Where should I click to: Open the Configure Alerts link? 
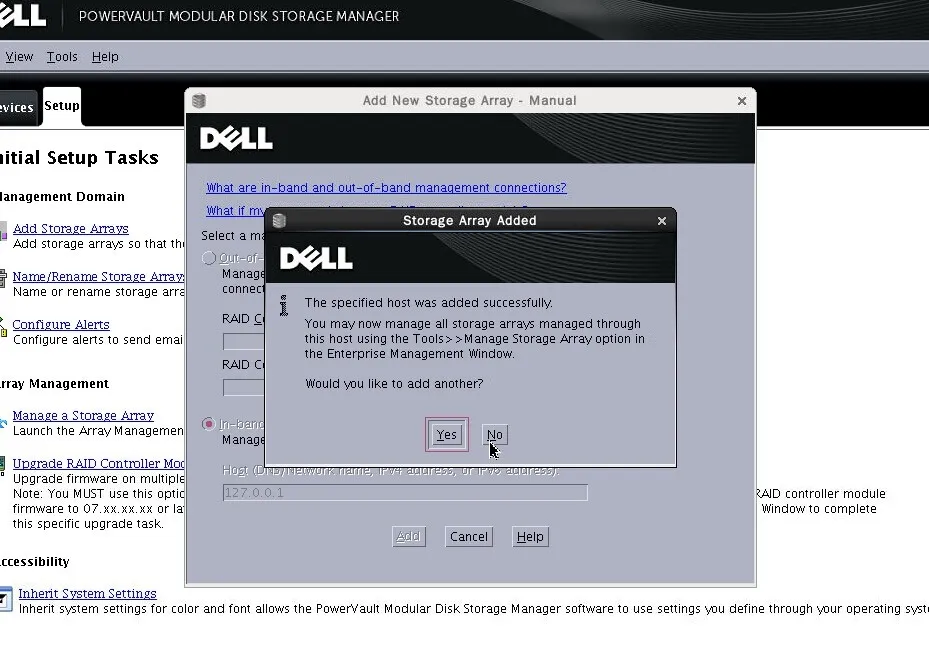click(61, 324)
